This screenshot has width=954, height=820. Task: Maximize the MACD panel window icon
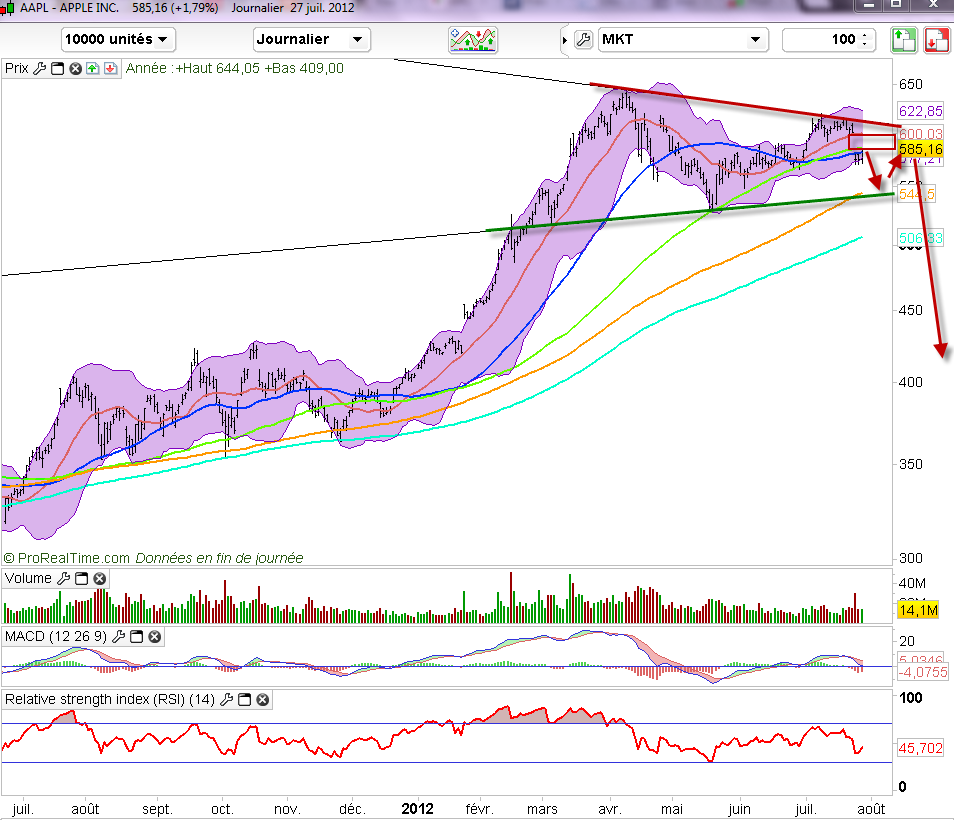tap(136, 636)
